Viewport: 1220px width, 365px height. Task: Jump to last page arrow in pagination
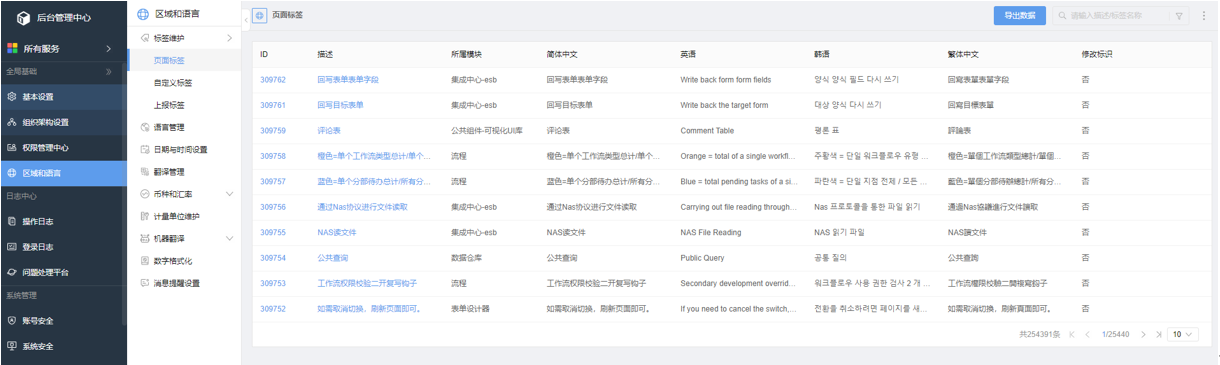click(1159, 334)
